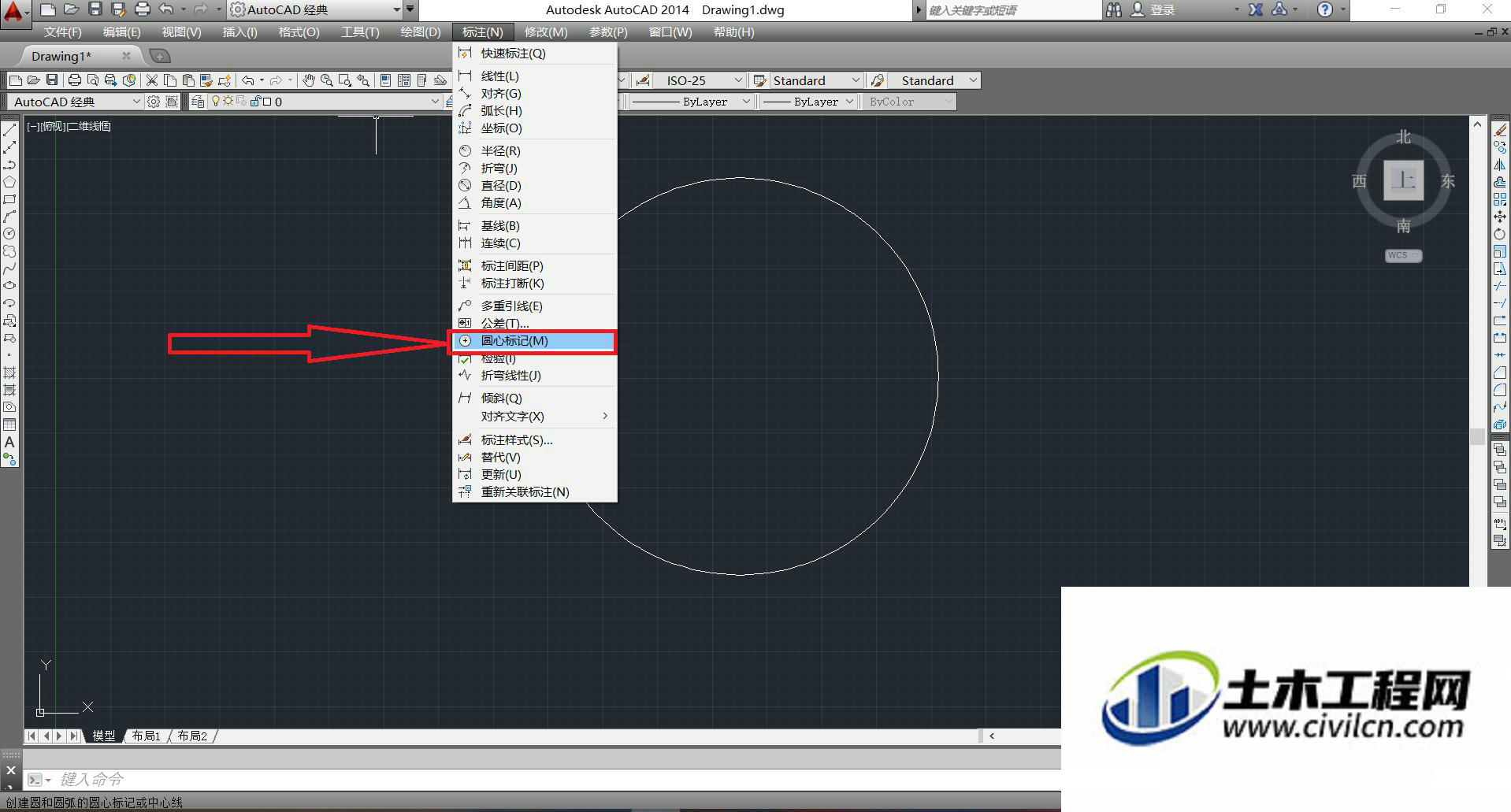Click the Zoom Previous icon

click(362, 80)
